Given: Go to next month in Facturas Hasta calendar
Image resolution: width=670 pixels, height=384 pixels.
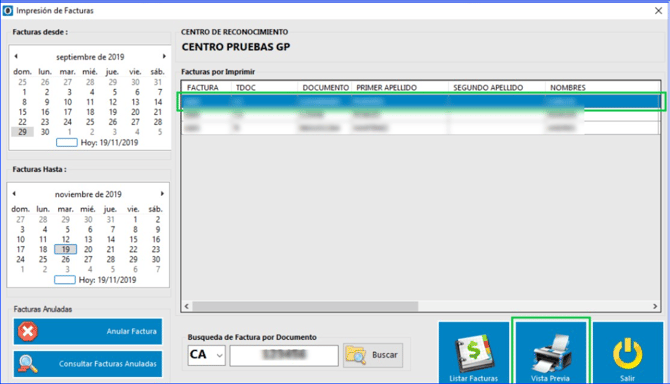Looking at the screenshot, I should click(x=162, y=193).
